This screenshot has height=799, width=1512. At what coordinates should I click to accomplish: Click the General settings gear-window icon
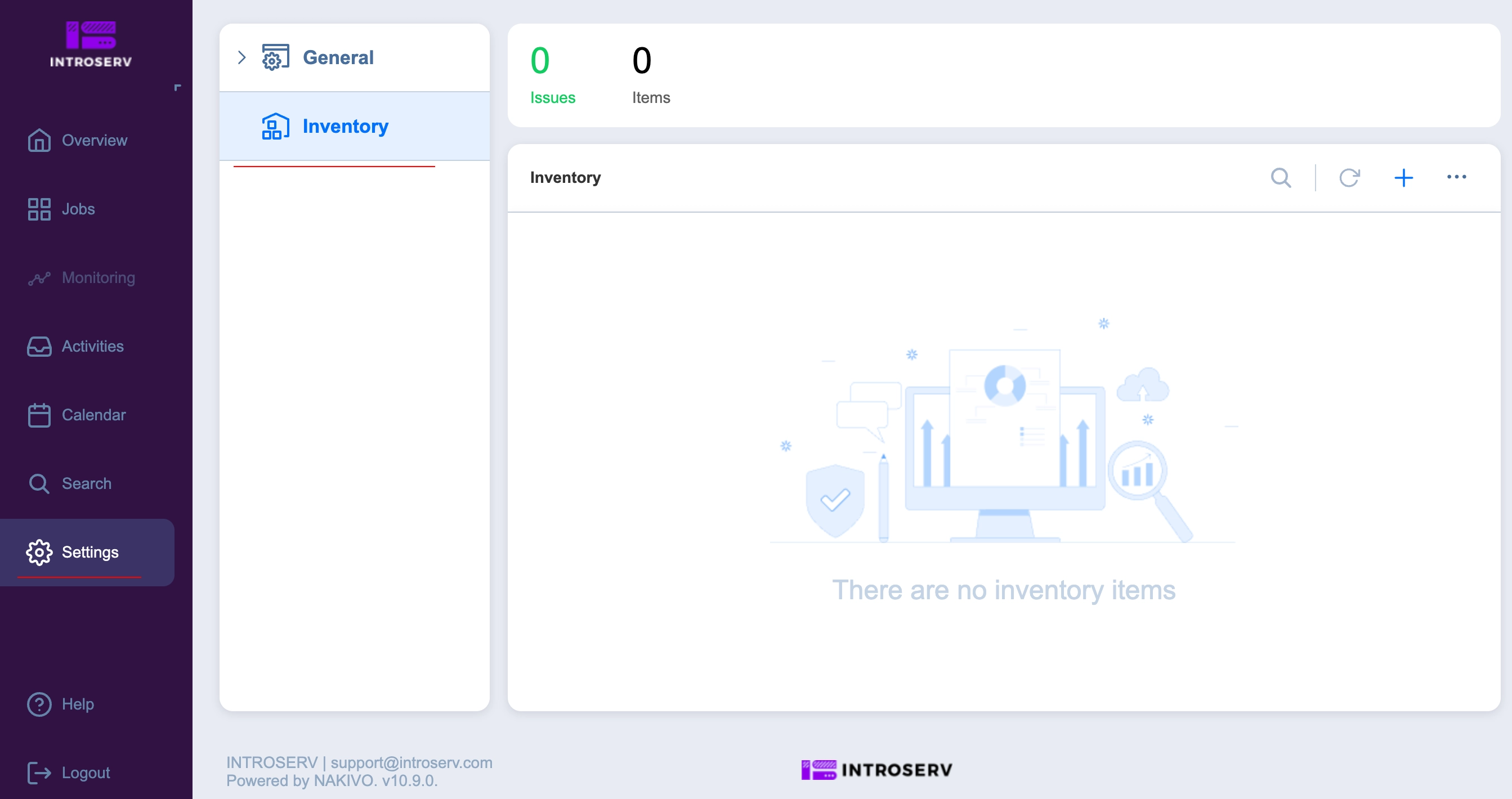[x=275, y=57]
